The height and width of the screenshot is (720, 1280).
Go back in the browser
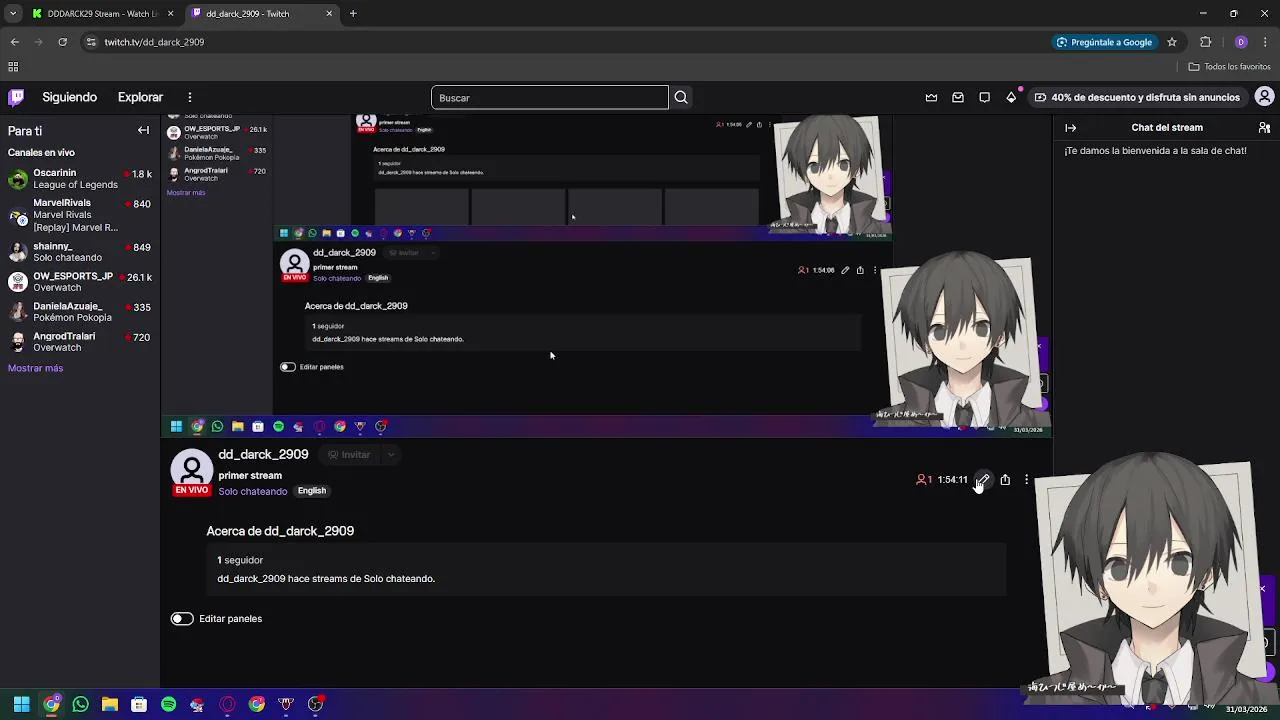pos(14,42)
